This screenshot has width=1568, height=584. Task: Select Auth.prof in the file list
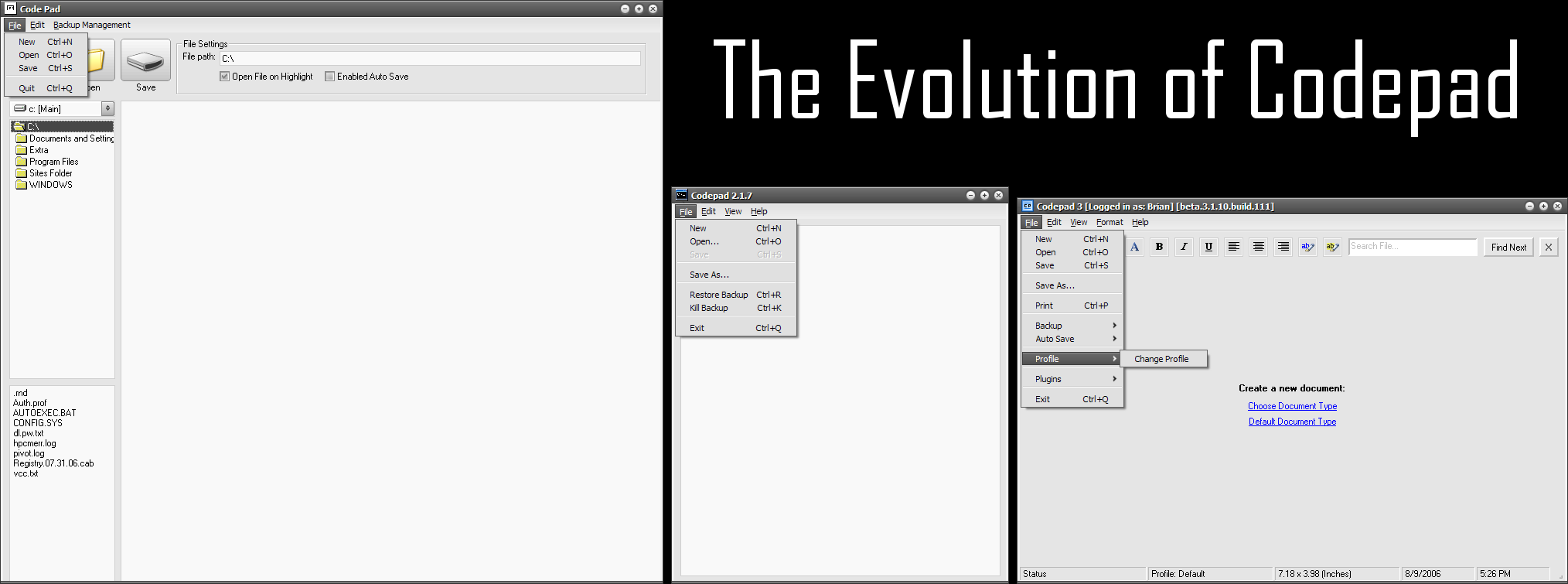tap(29, 403)
